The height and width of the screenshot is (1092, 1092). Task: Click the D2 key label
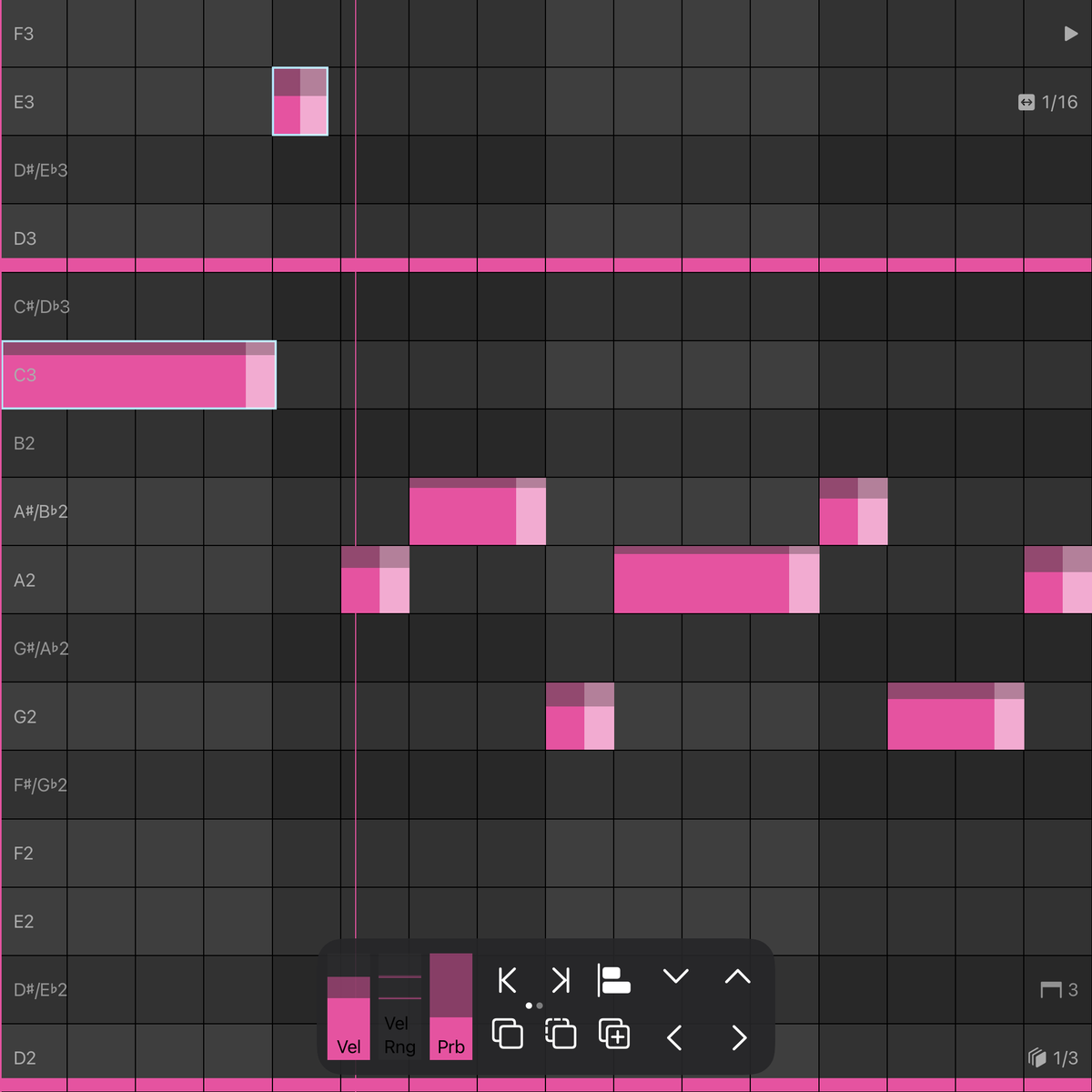(25, 1057)
